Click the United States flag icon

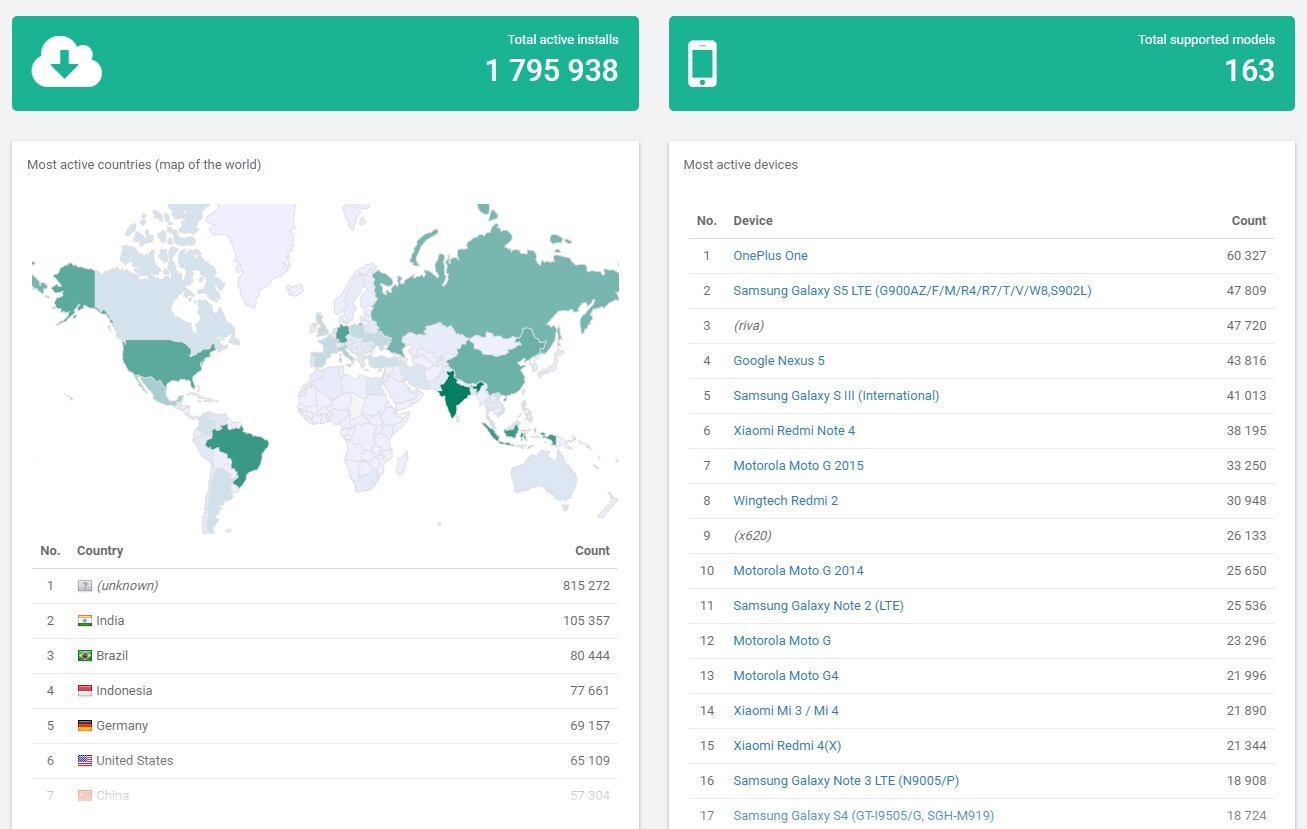pos(85,761)
